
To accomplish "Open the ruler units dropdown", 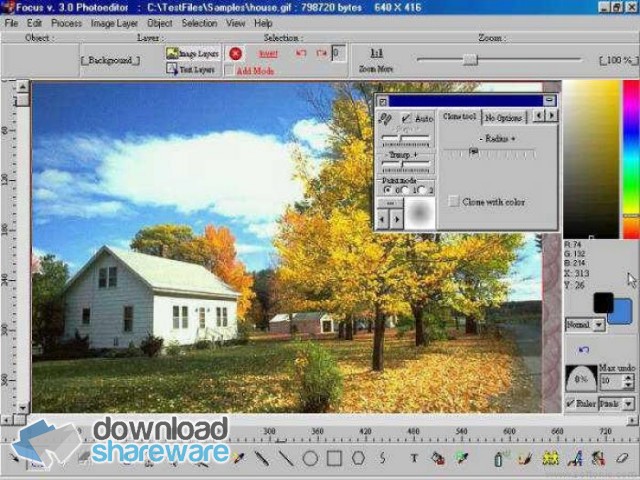I will point(628,404).
